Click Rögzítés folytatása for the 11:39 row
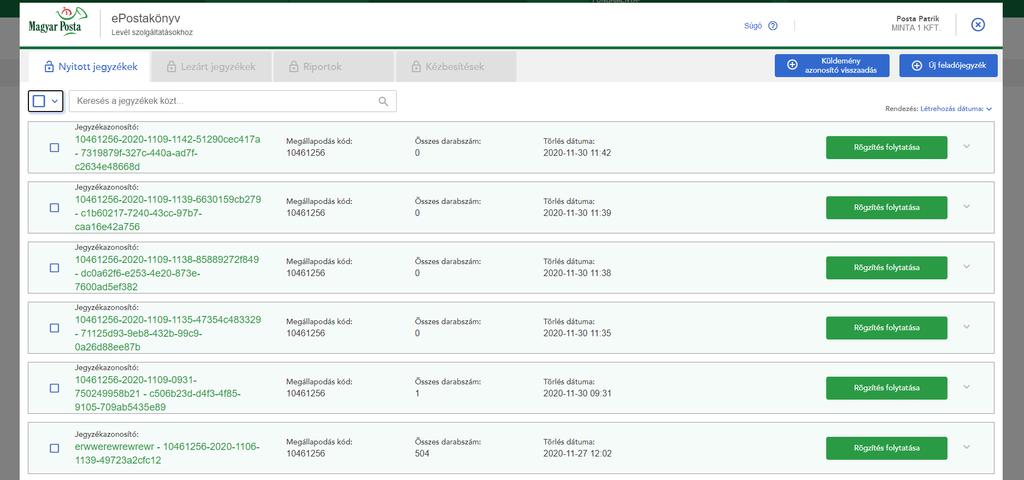Viewport: 1024px width, 480px height. point(886,208)
